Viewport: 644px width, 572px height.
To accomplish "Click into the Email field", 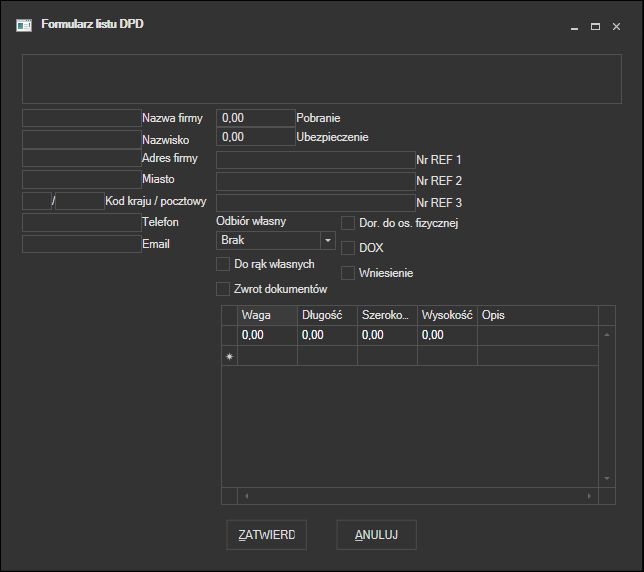I will coord(82,244).
